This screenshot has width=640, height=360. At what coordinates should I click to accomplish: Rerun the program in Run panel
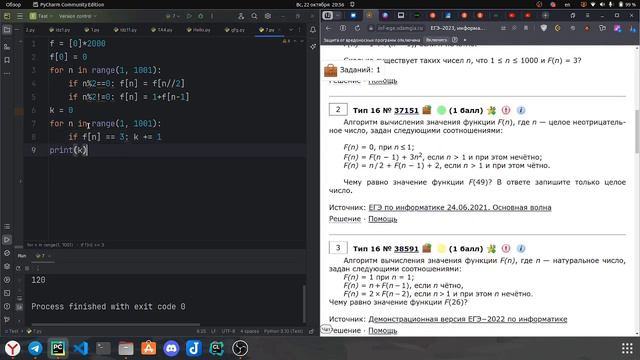(18, 268)
